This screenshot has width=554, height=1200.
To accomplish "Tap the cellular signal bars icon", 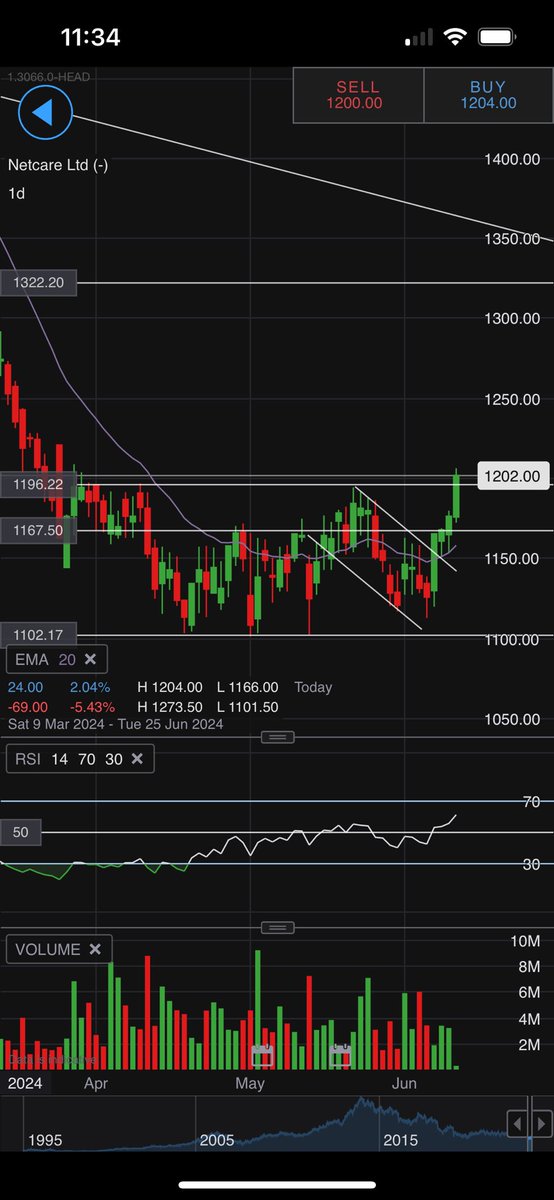I will 420,38.
